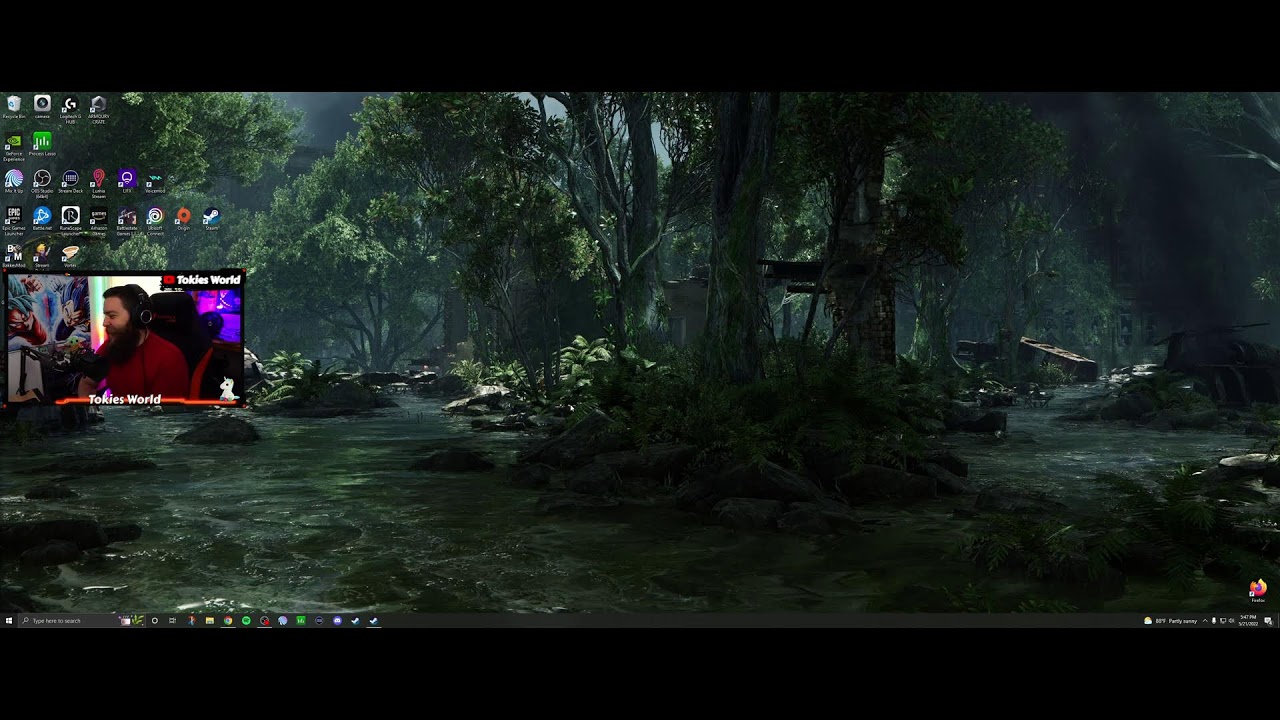Open Spotify from the taskbar
The width and height of the screenshot is (1280, 720).
point(246,621)
